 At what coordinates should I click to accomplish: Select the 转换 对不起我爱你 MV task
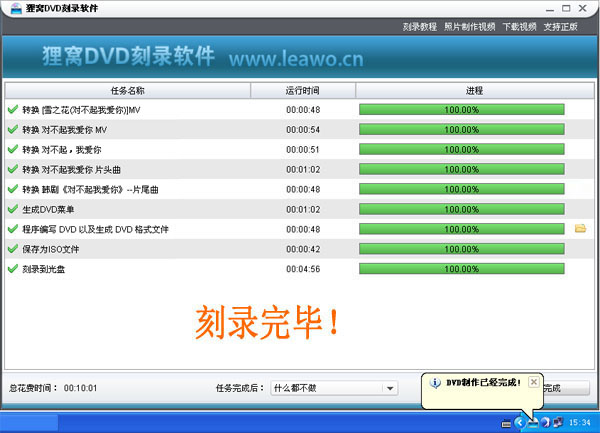tap(64, 130)
